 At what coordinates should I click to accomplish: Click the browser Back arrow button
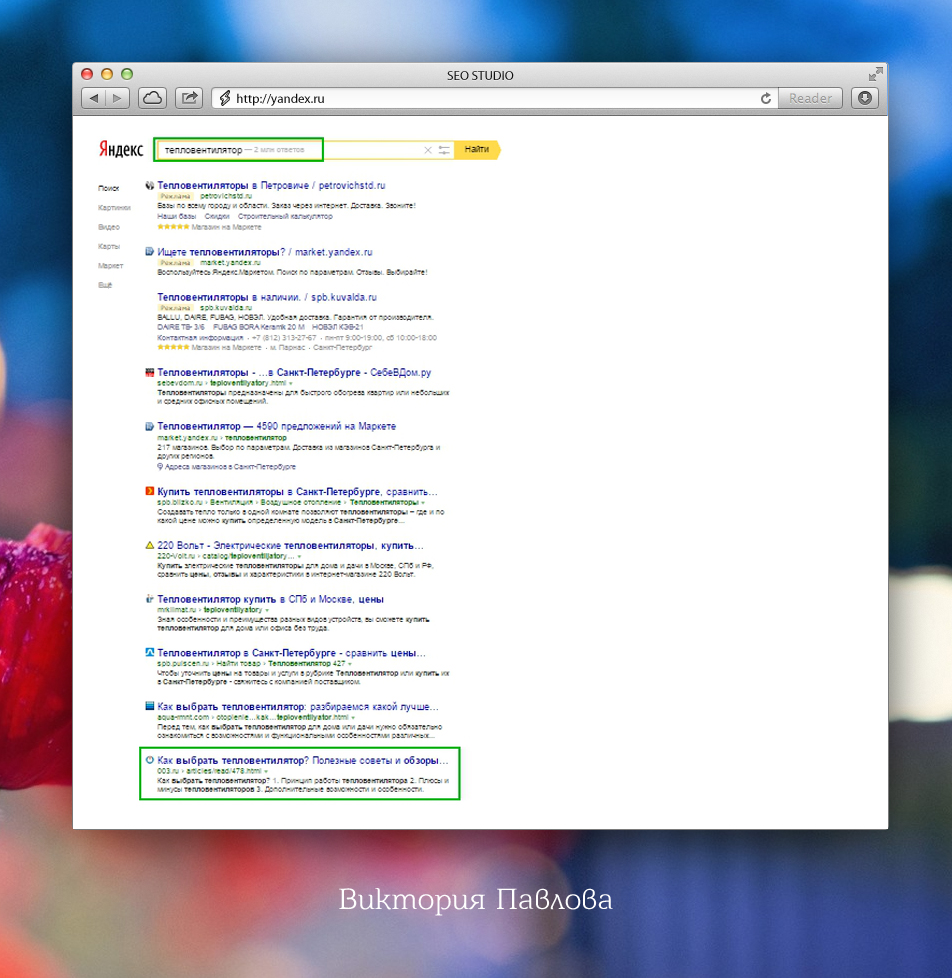coord(94,98)
